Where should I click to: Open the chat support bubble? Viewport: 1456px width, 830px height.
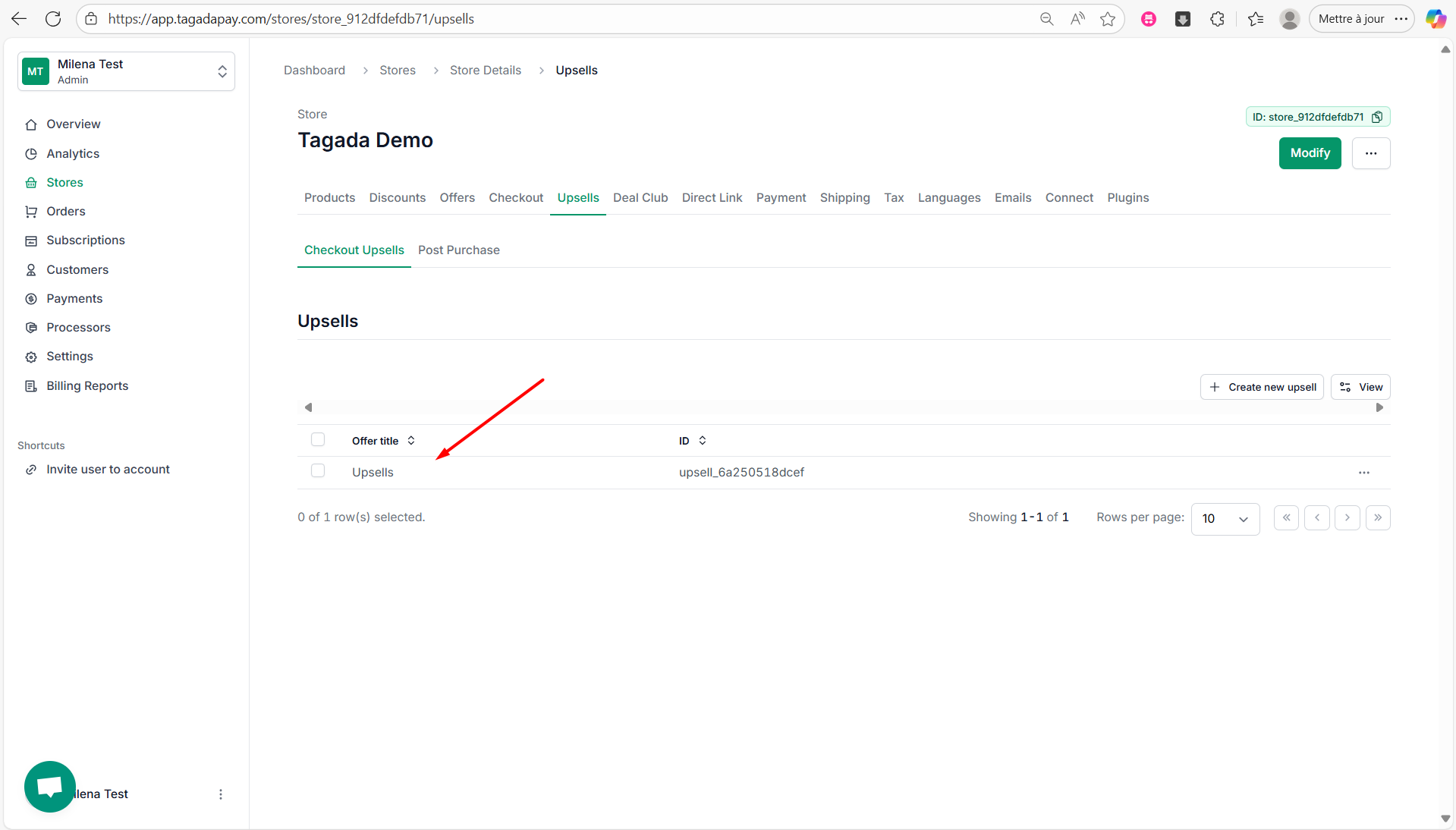pos(50,787)
